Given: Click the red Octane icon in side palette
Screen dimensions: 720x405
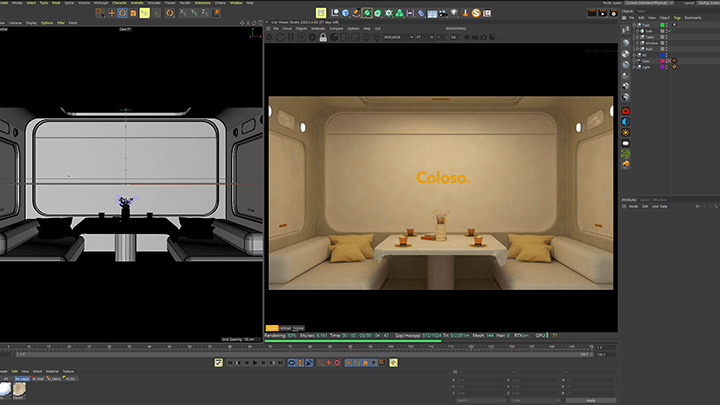Looking at the screenshot, I should [x=625, y=111].
